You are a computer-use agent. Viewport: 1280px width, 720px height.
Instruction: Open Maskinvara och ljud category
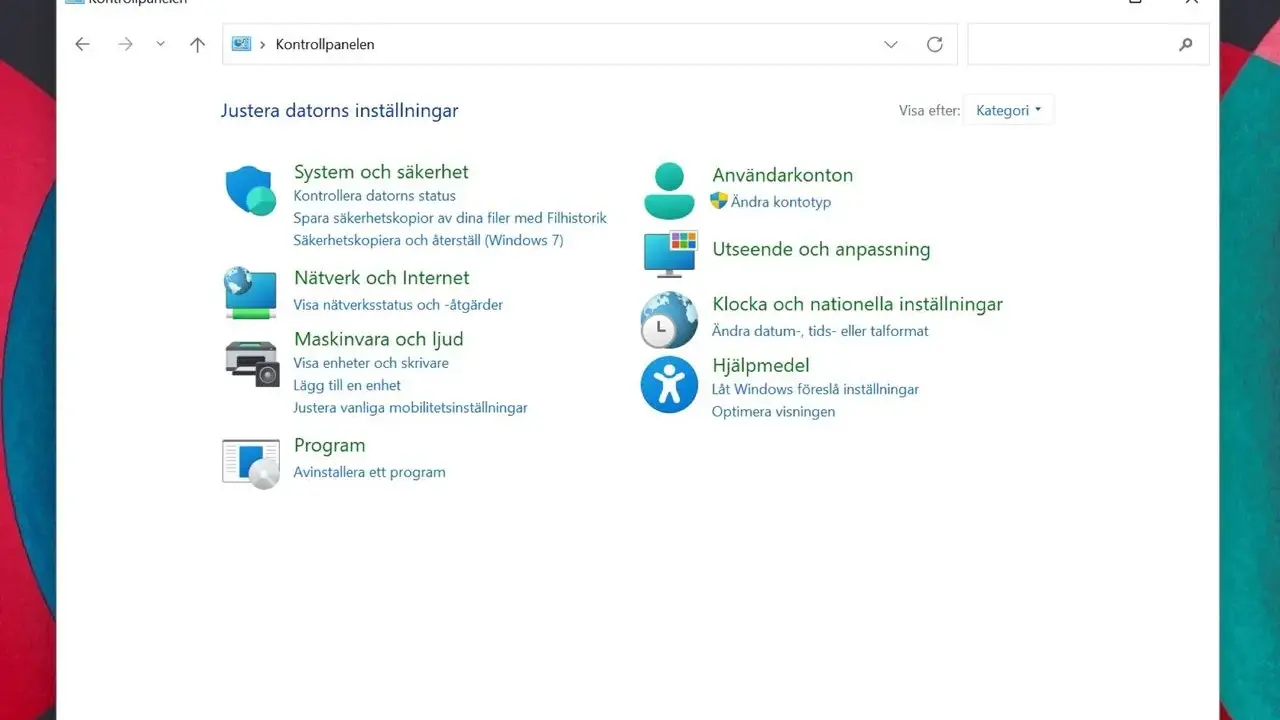(378, 339)
